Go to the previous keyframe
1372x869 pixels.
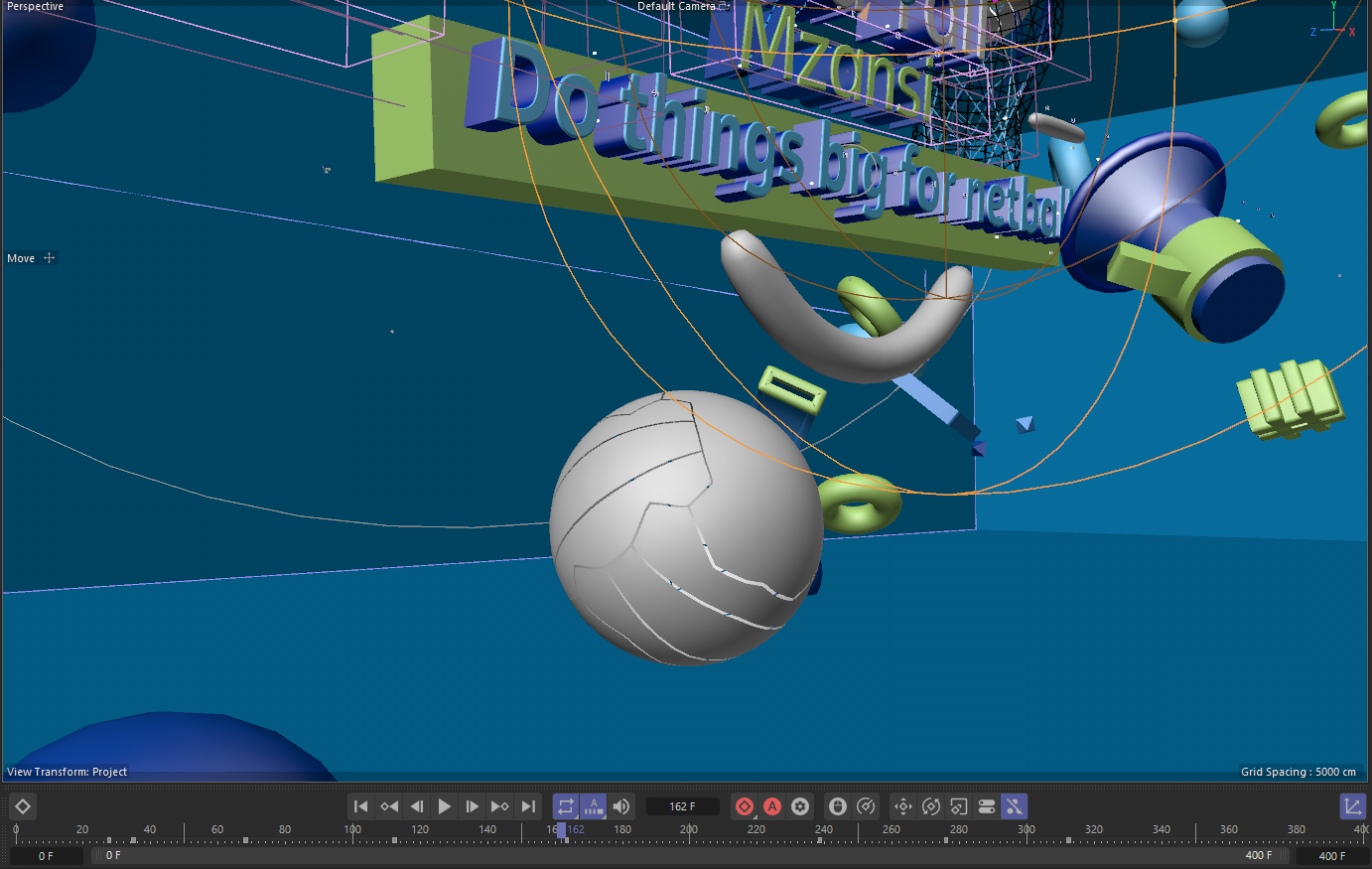[x=389, y=806]
